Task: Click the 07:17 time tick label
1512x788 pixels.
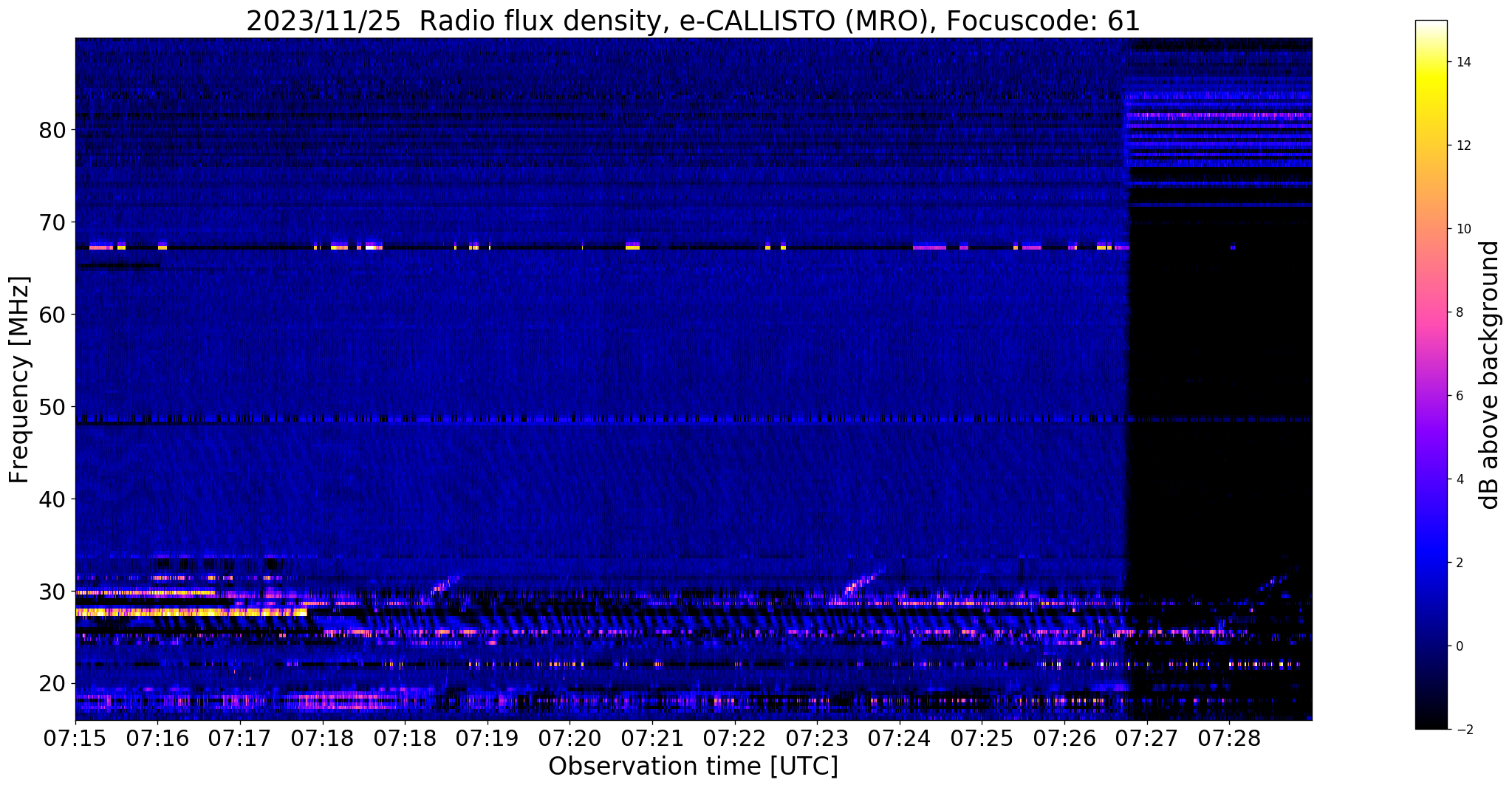Action: 240,739
